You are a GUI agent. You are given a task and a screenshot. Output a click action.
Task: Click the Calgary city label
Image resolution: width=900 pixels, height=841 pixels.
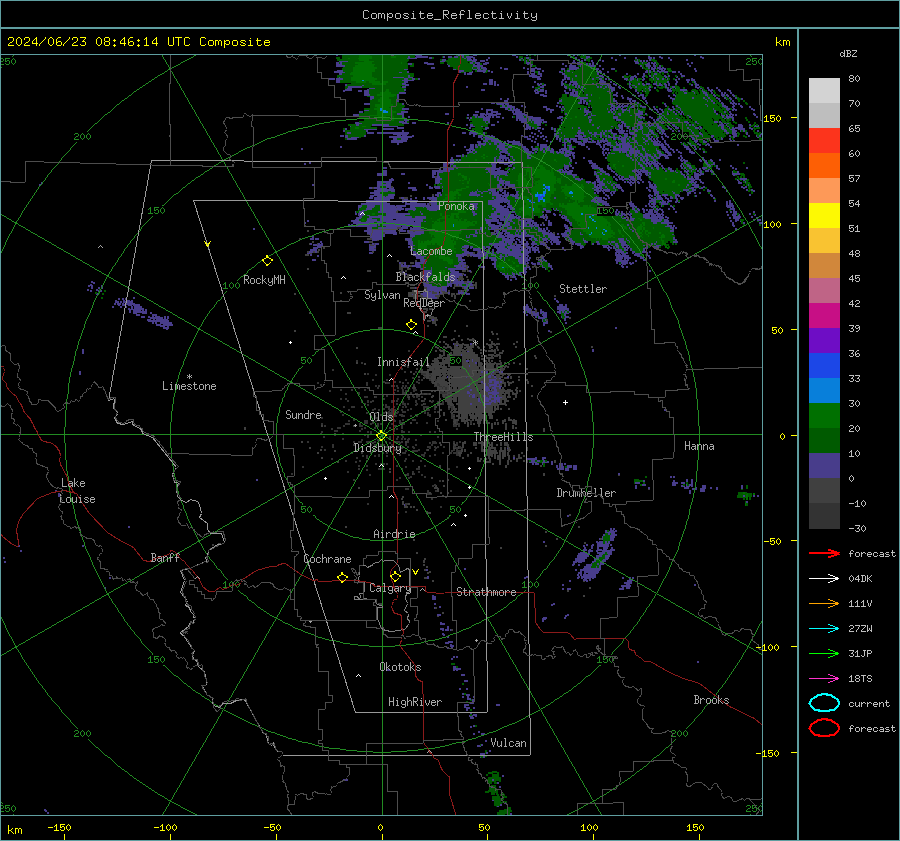[390, 588]
